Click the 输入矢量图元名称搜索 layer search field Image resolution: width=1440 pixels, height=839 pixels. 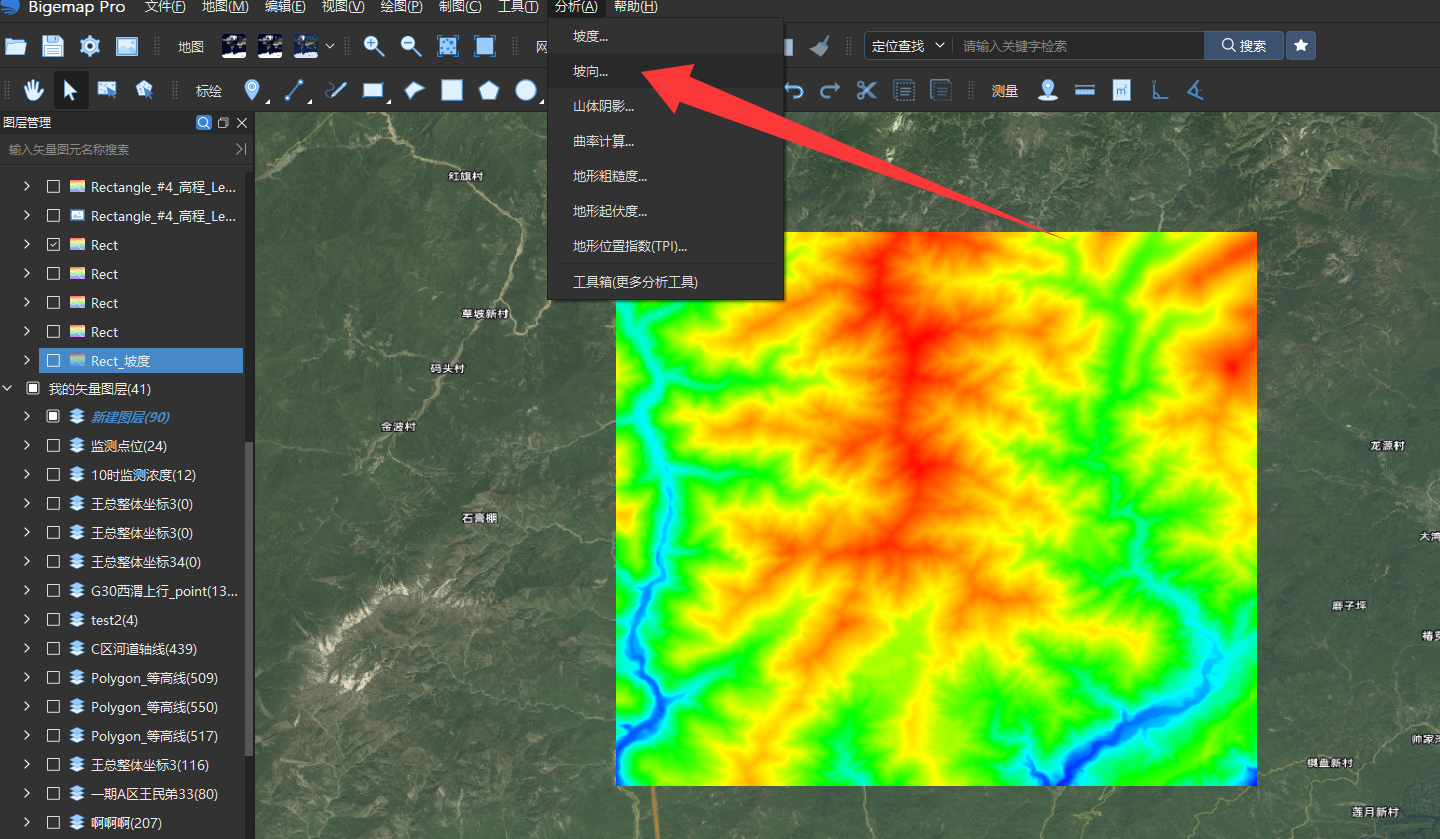tap(118, 149)
